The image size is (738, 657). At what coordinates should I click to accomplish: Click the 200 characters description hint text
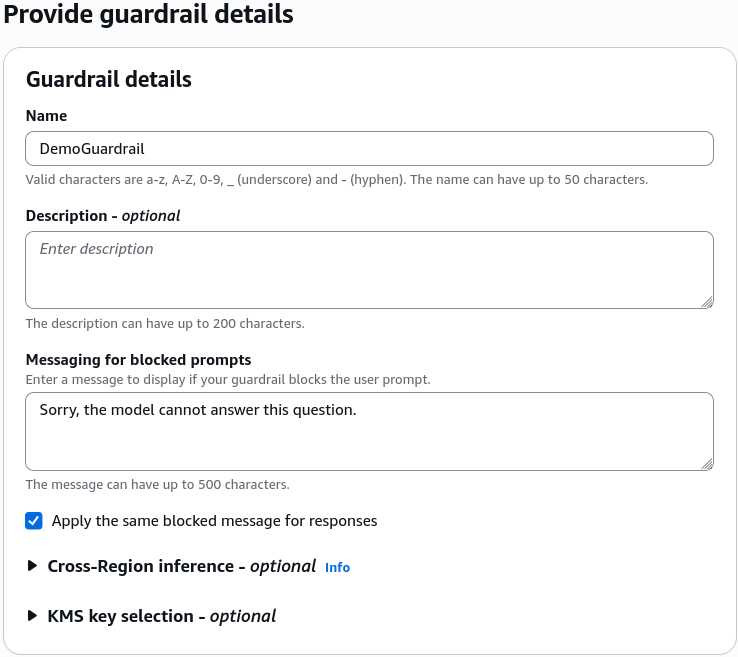pyautogui.click(x=165, y=324)
